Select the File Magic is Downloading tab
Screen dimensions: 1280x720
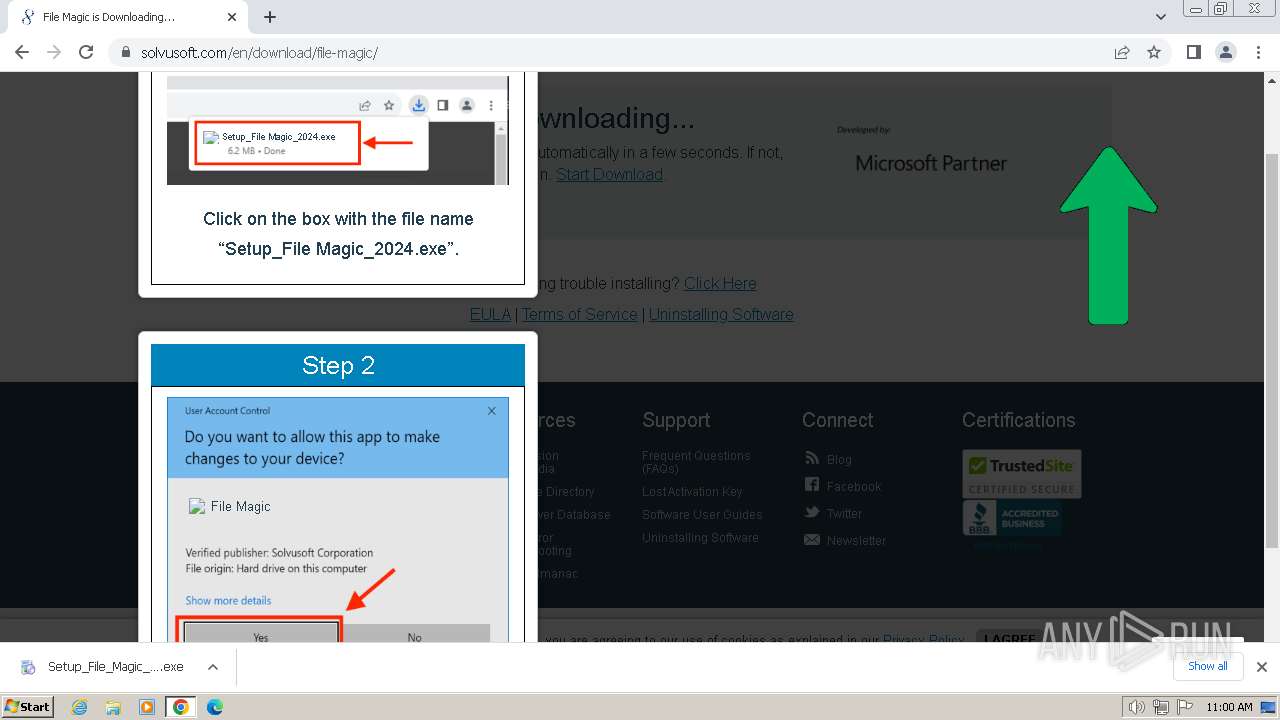(129, 17)
